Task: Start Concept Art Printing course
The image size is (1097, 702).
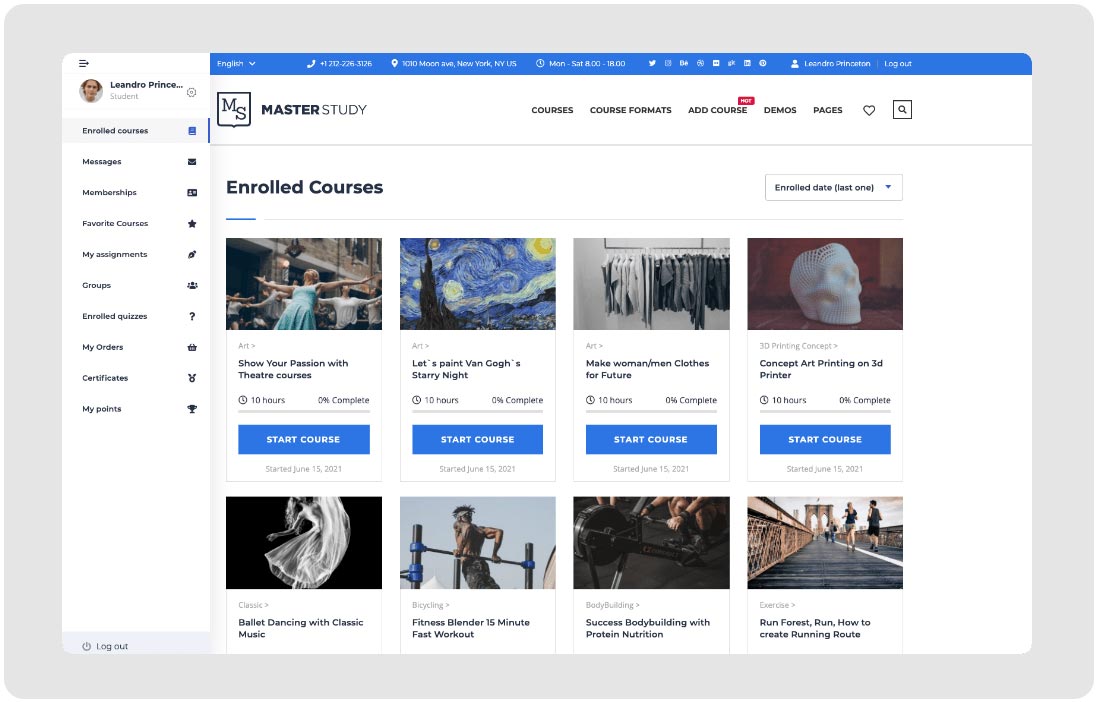Action: click(x=825, y=440)
